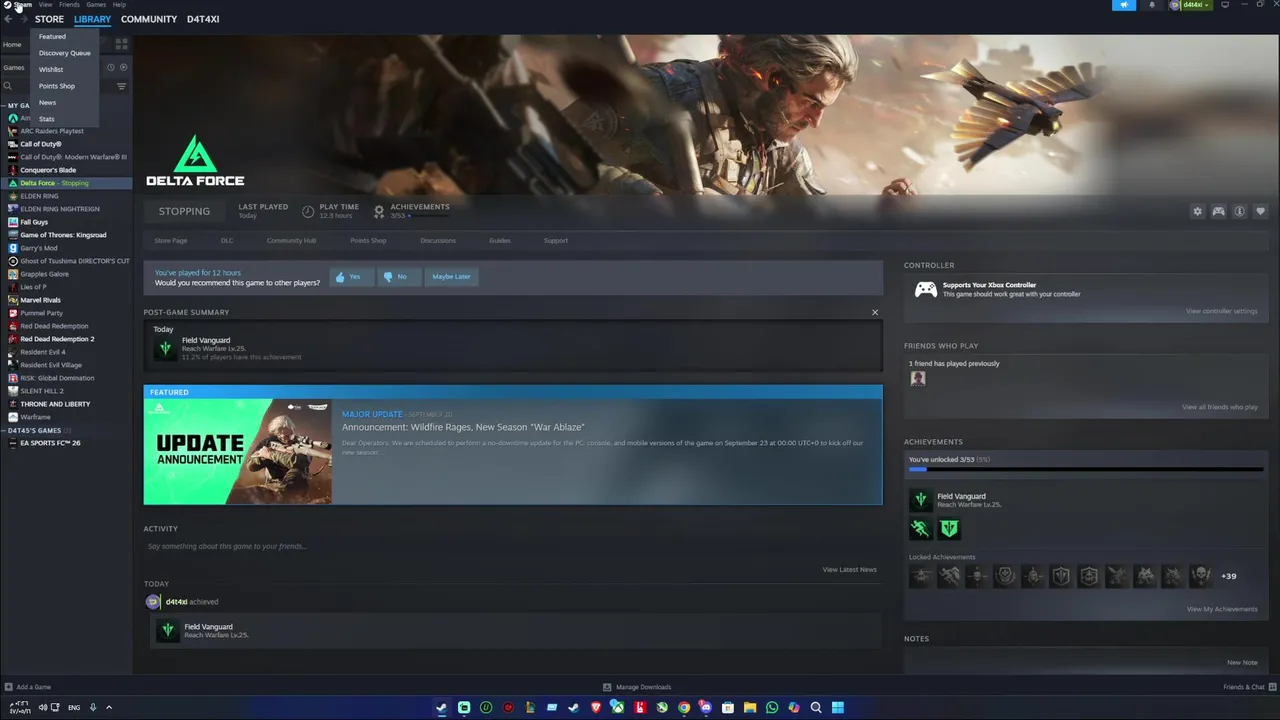
Task: Add Delta Force to favorites heart
Action: 1260,211
